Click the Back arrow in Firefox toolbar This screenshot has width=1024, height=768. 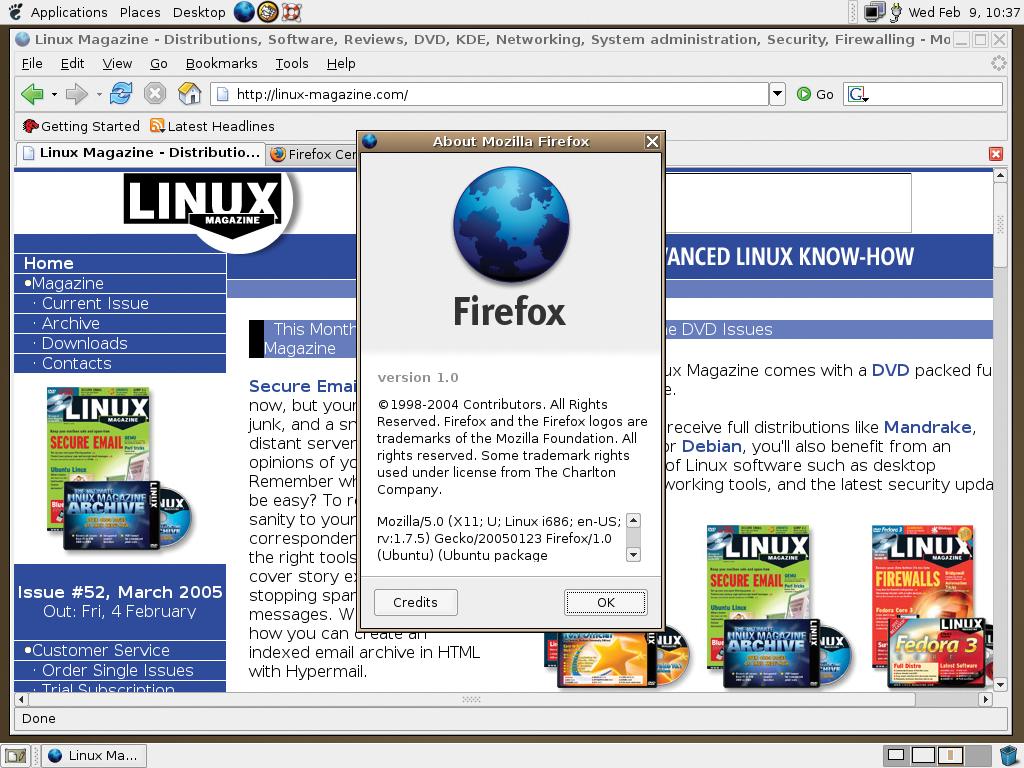point(32,94)
